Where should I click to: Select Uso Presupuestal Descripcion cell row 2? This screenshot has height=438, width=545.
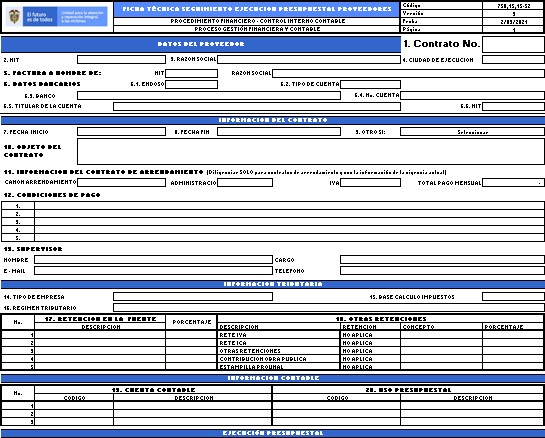473,413
